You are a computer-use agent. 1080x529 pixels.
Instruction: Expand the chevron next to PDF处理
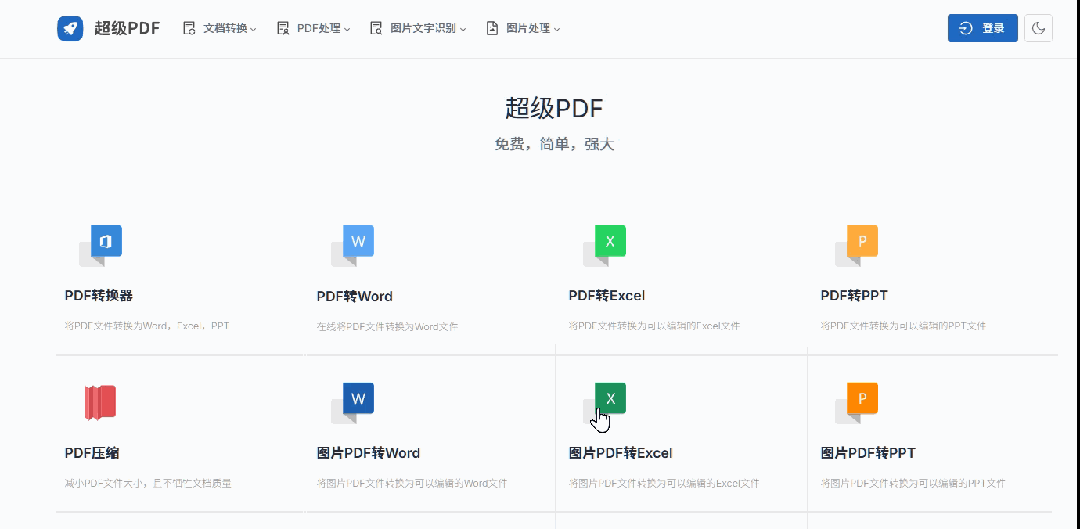[346, 29]
